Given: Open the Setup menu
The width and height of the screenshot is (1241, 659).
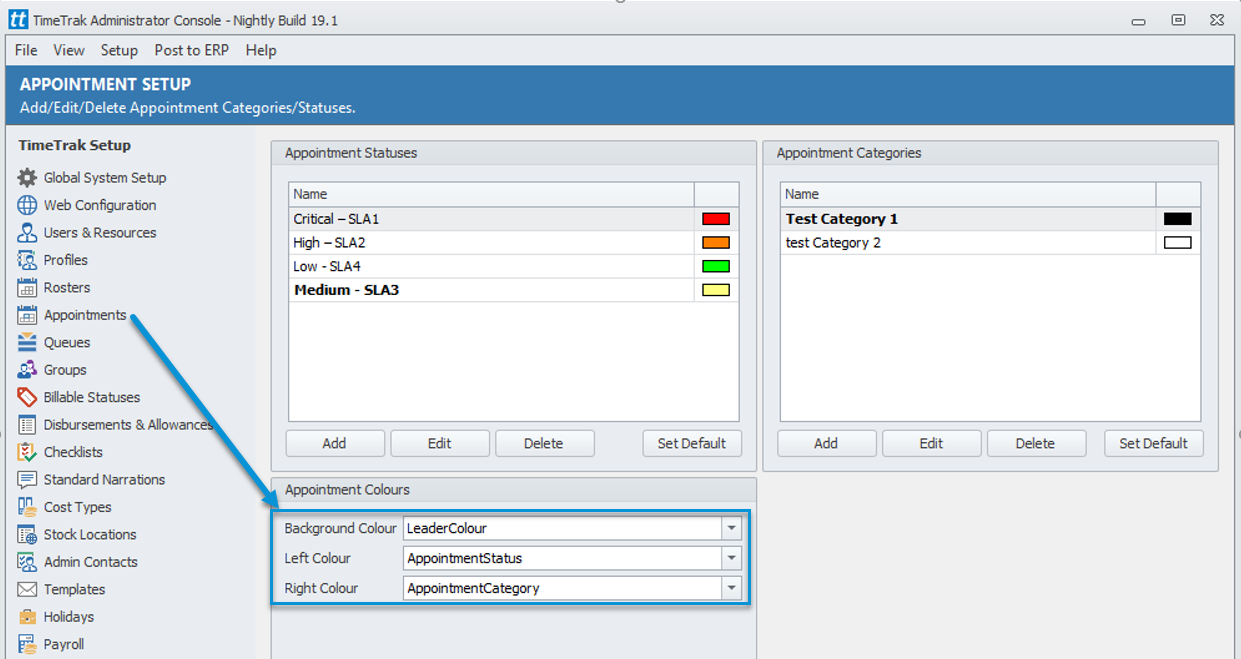Looking at the screenshot, I should click(x=119, y=50).
